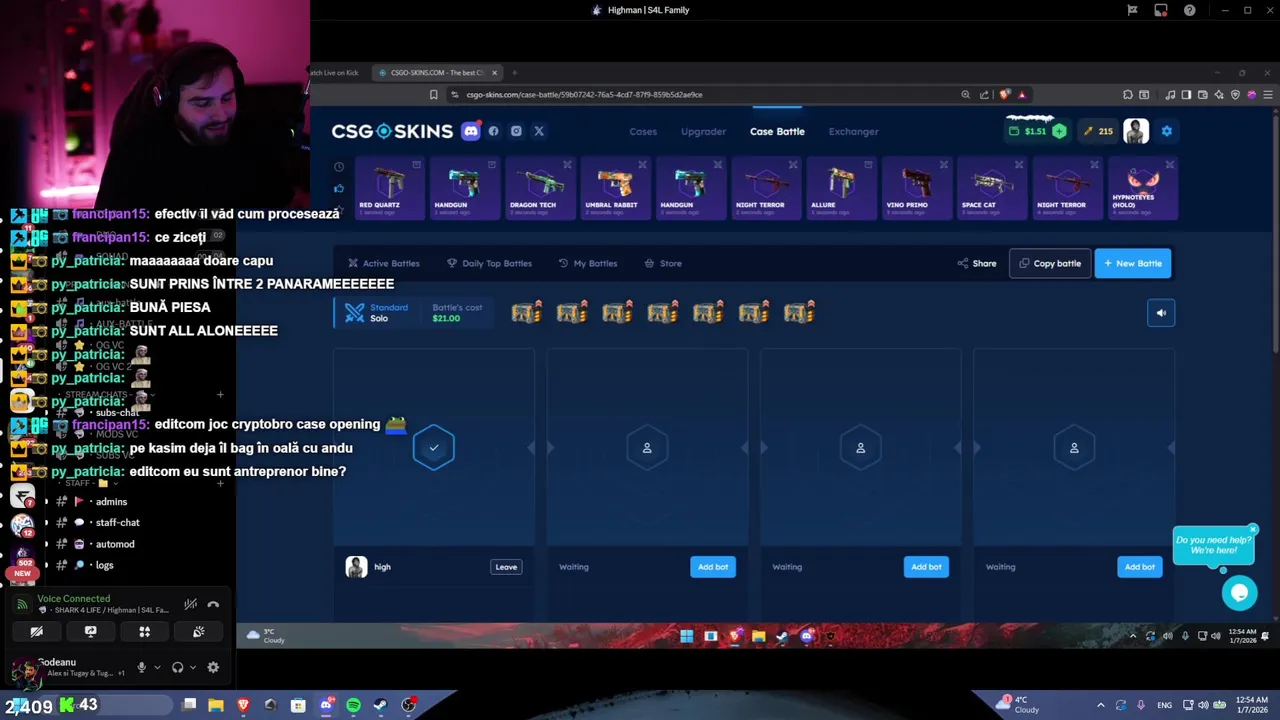Turn on Discord camera

click(36, 632)
